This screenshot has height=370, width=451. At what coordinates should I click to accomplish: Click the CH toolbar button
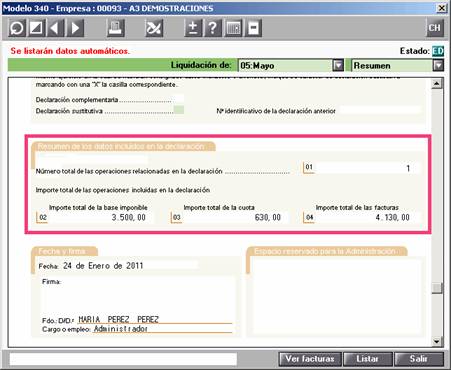(x=435, y=28)
